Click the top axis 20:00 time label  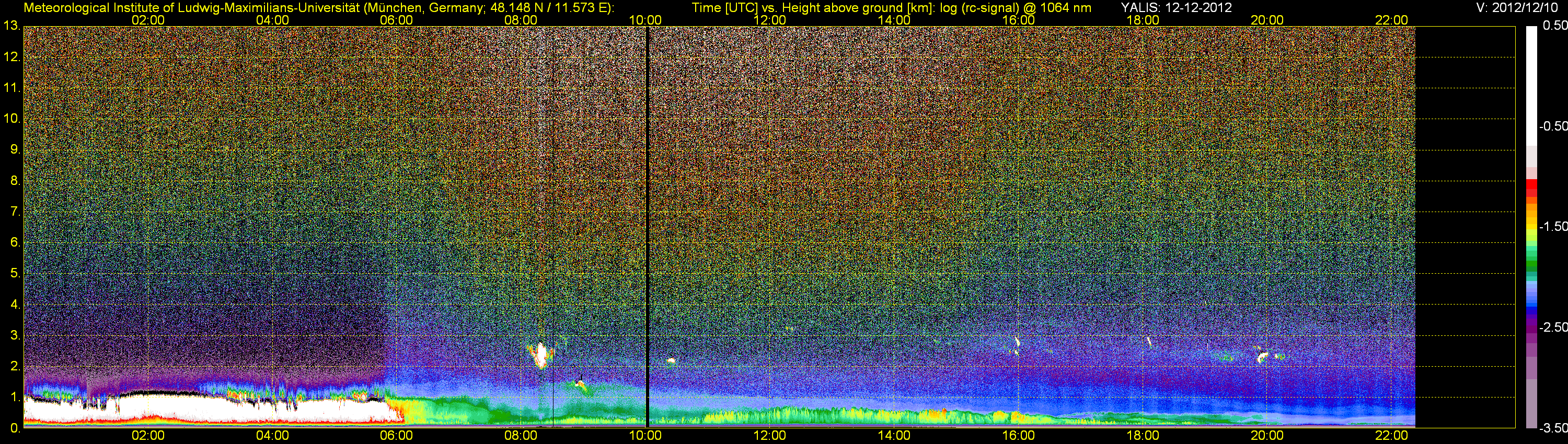(1267, 20)
